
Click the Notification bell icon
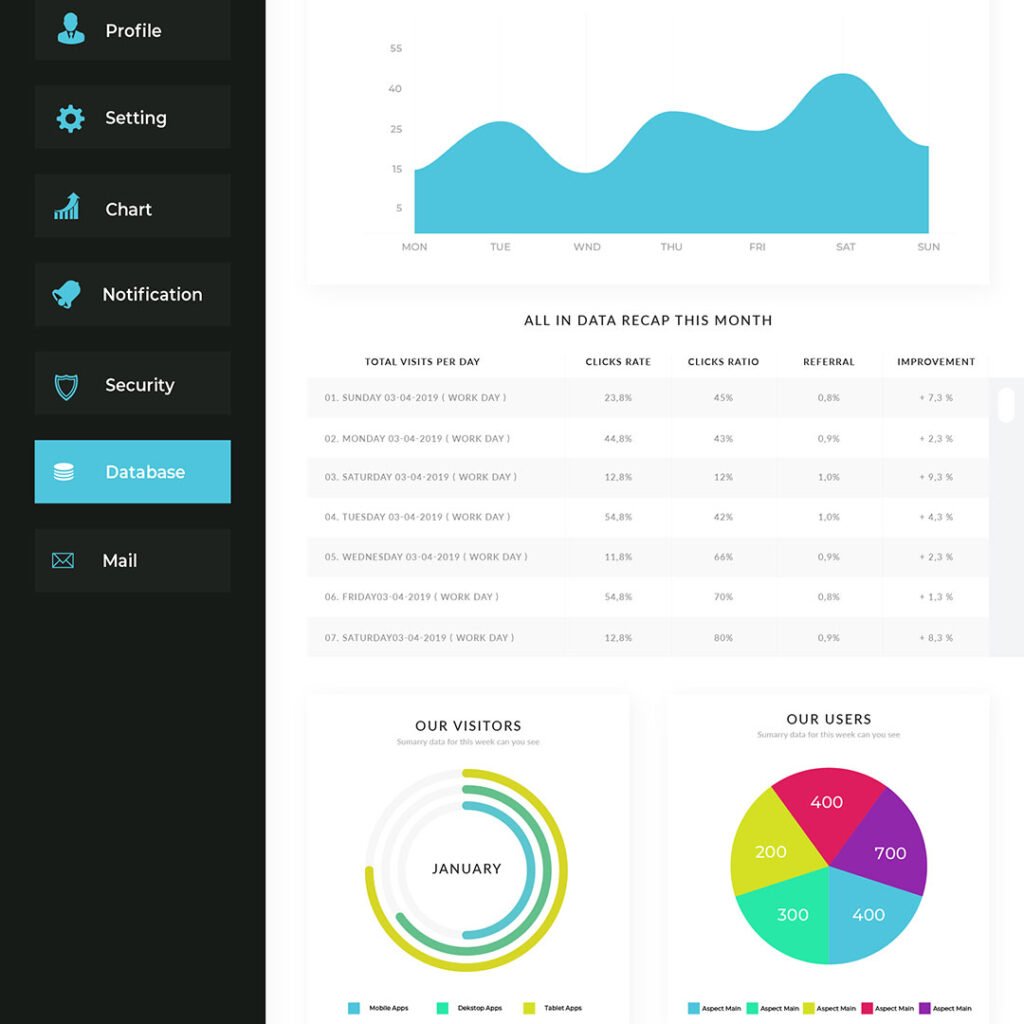[66, 294]
